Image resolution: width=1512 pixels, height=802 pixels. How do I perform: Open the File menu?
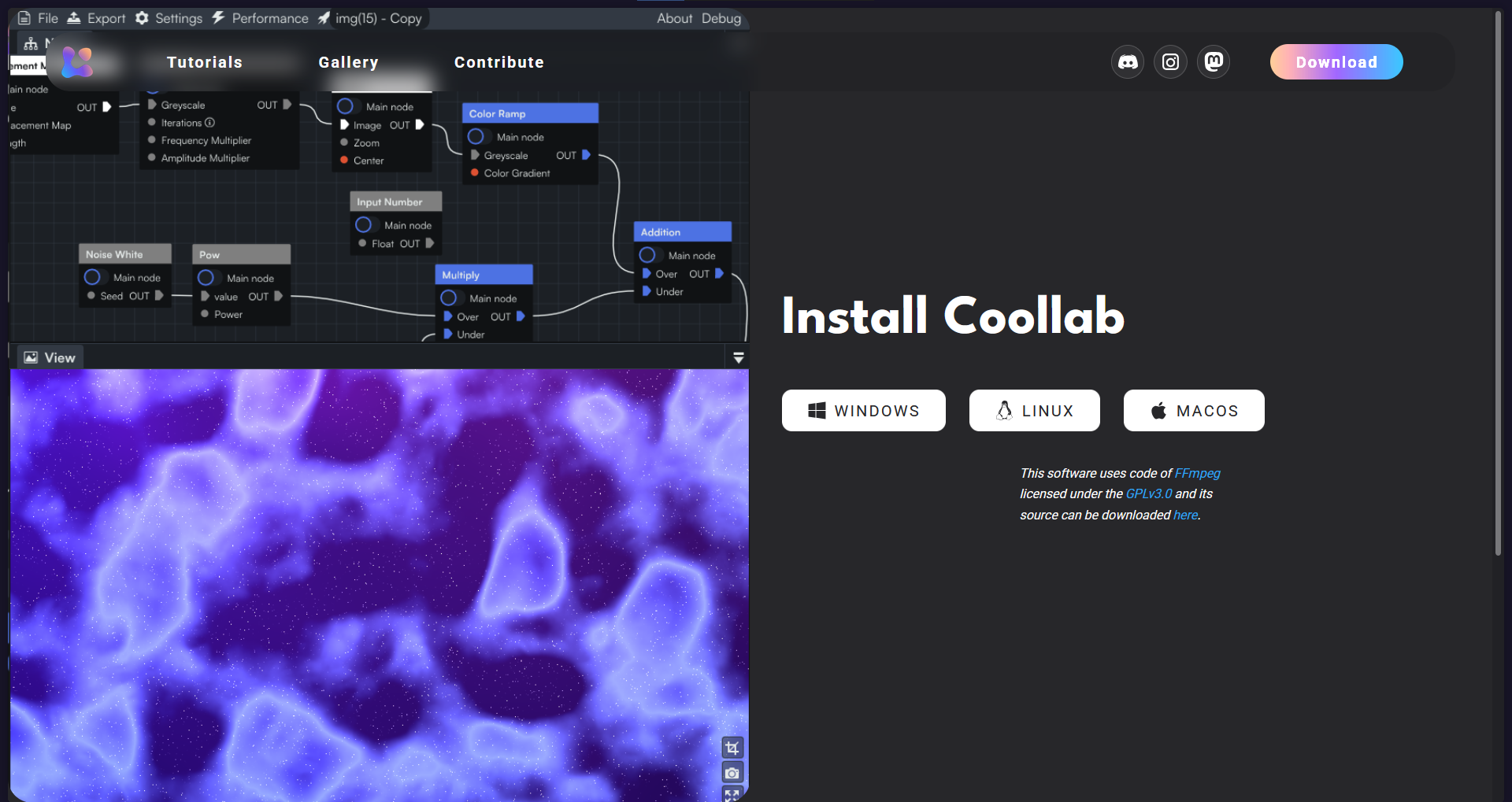[x=39, y=18]
